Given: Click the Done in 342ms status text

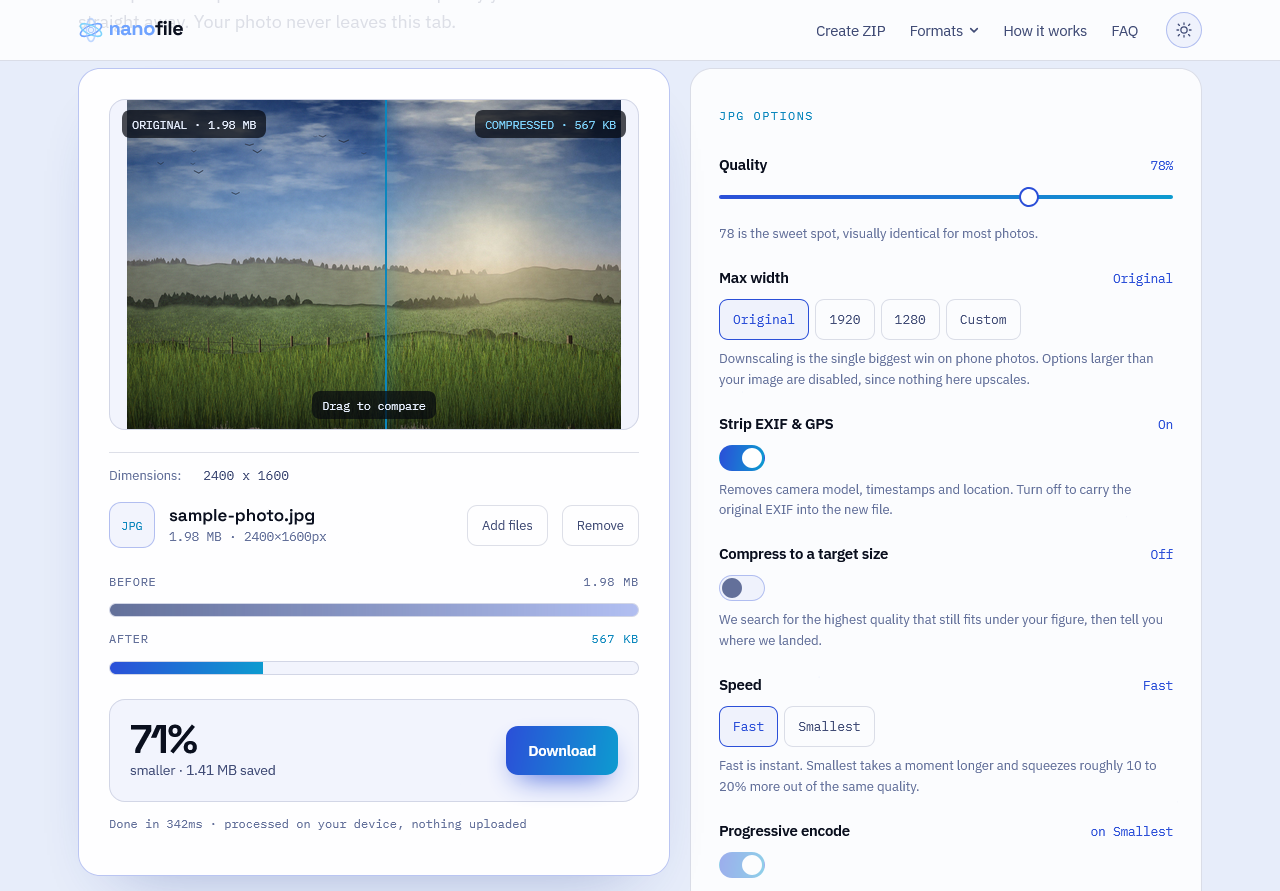Looking at the screenshot, I should 318,824.
